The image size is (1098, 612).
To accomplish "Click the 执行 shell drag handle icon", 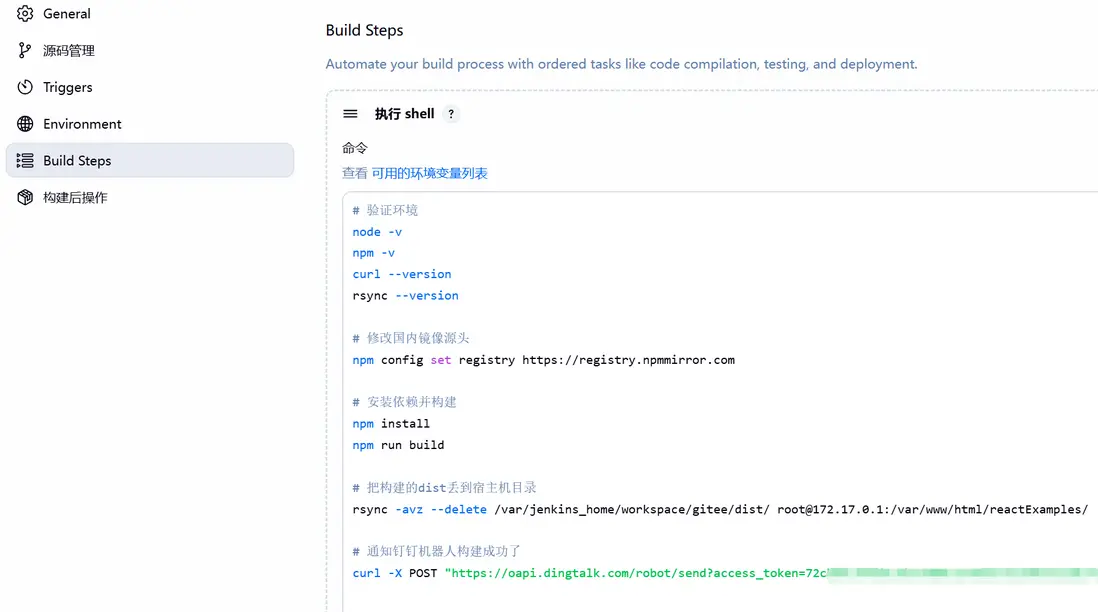I will pos(350,114).
